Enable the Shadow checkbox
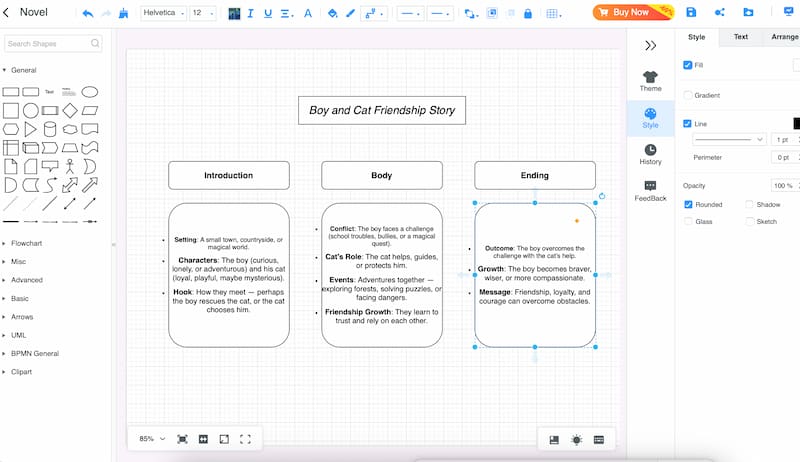Screen dimensions: 800x462 [749, 204]
